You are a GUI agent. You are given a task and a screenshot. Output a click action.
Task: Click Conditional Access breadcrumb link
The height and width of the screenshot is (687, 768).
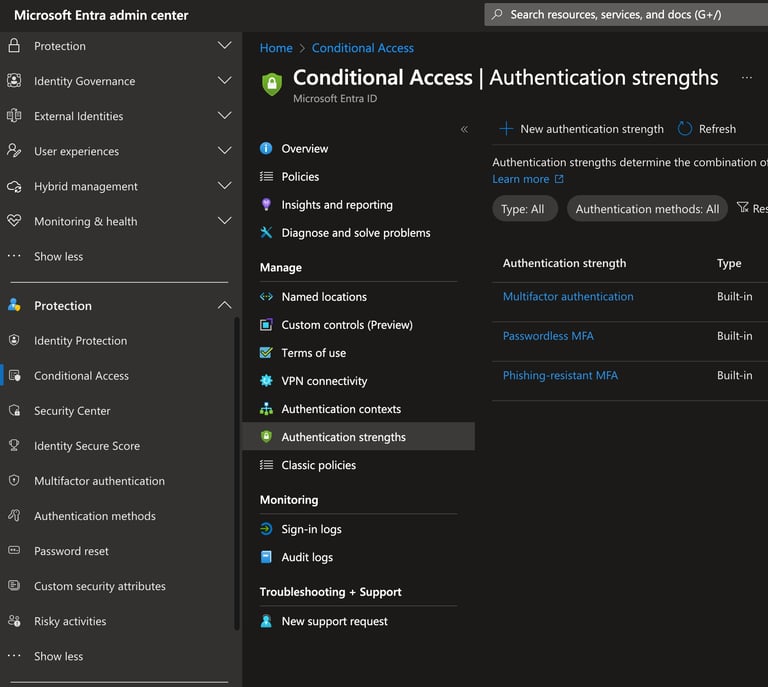click(362, 48)
